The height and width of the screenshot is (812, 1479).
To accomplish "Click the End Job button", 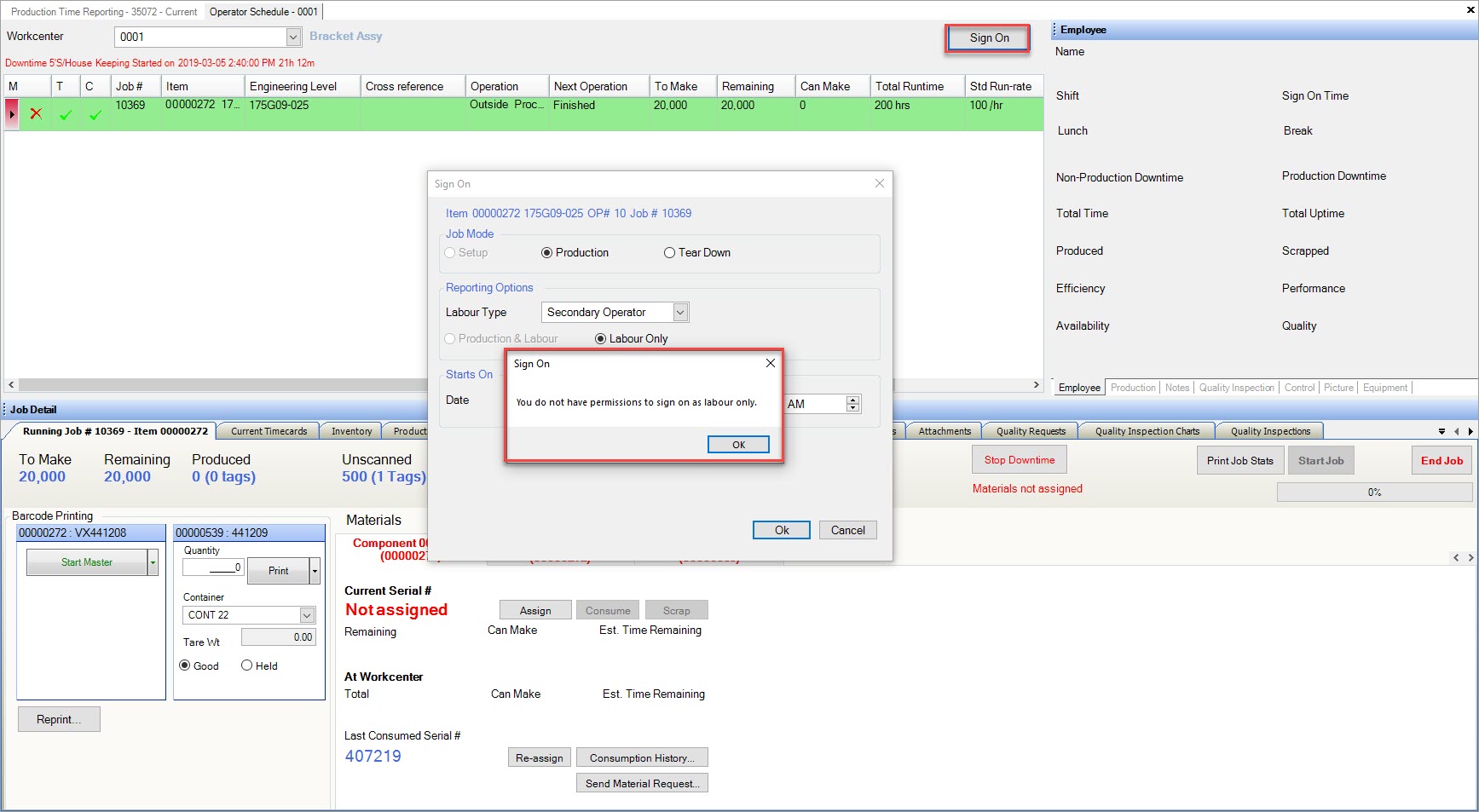I will (x=1441, y=461).
